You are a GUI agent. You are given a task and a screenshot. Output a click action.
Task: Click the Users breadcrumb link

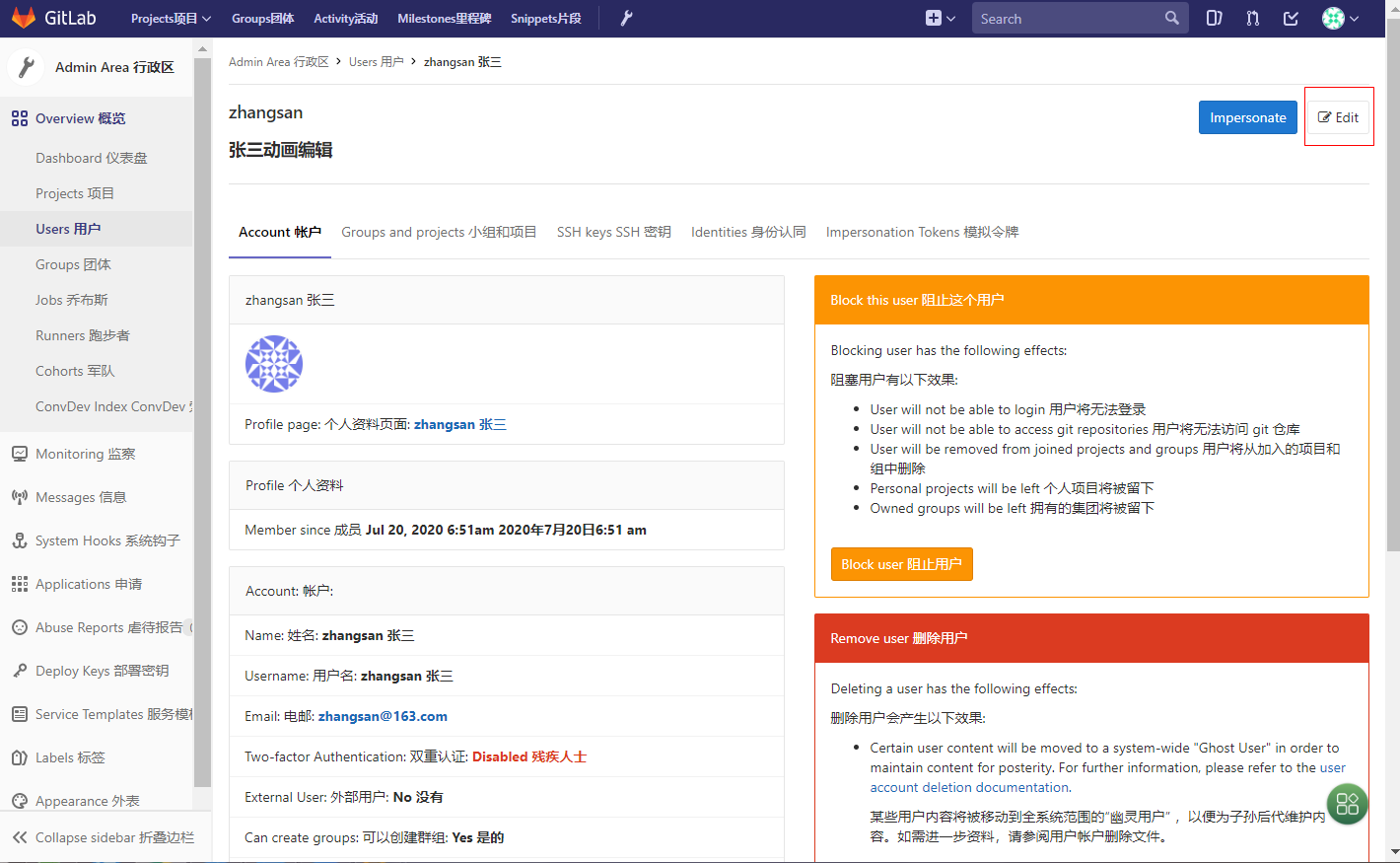[x=377, y=61]
